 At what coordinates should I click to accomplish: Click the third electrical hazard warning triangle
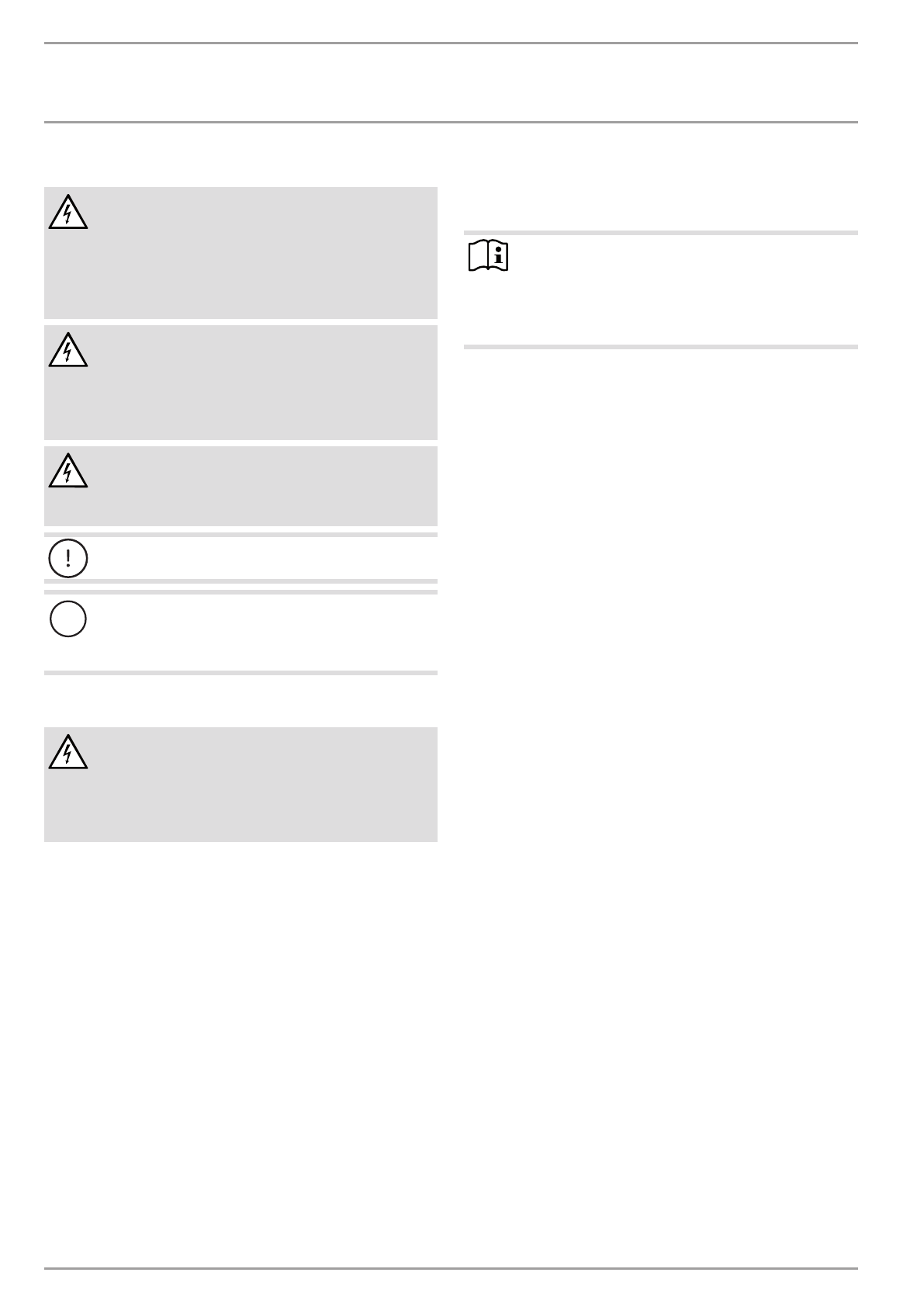[x=67, y=471]
